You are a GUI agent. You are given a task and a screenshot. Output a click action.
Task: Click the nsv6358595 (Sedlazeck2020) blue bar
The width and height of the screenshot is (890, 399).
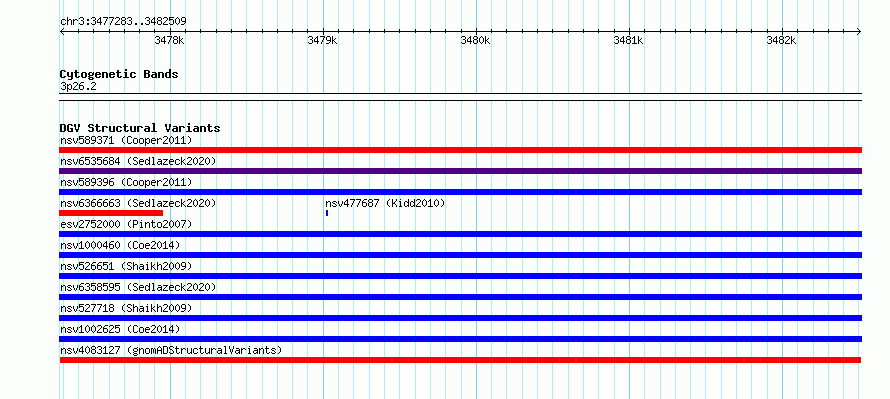(x=460, y=297)
